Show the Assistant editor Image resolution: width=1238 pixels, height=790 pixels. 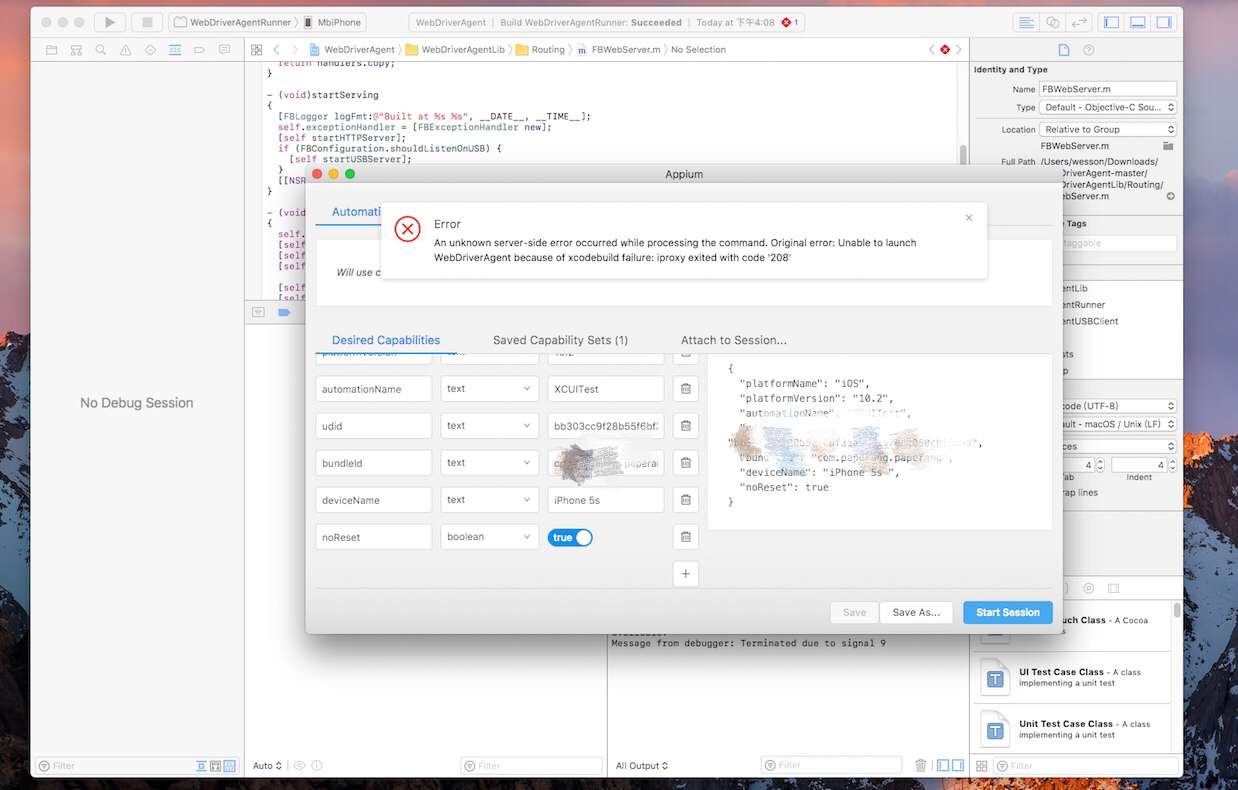(1053, 22)
